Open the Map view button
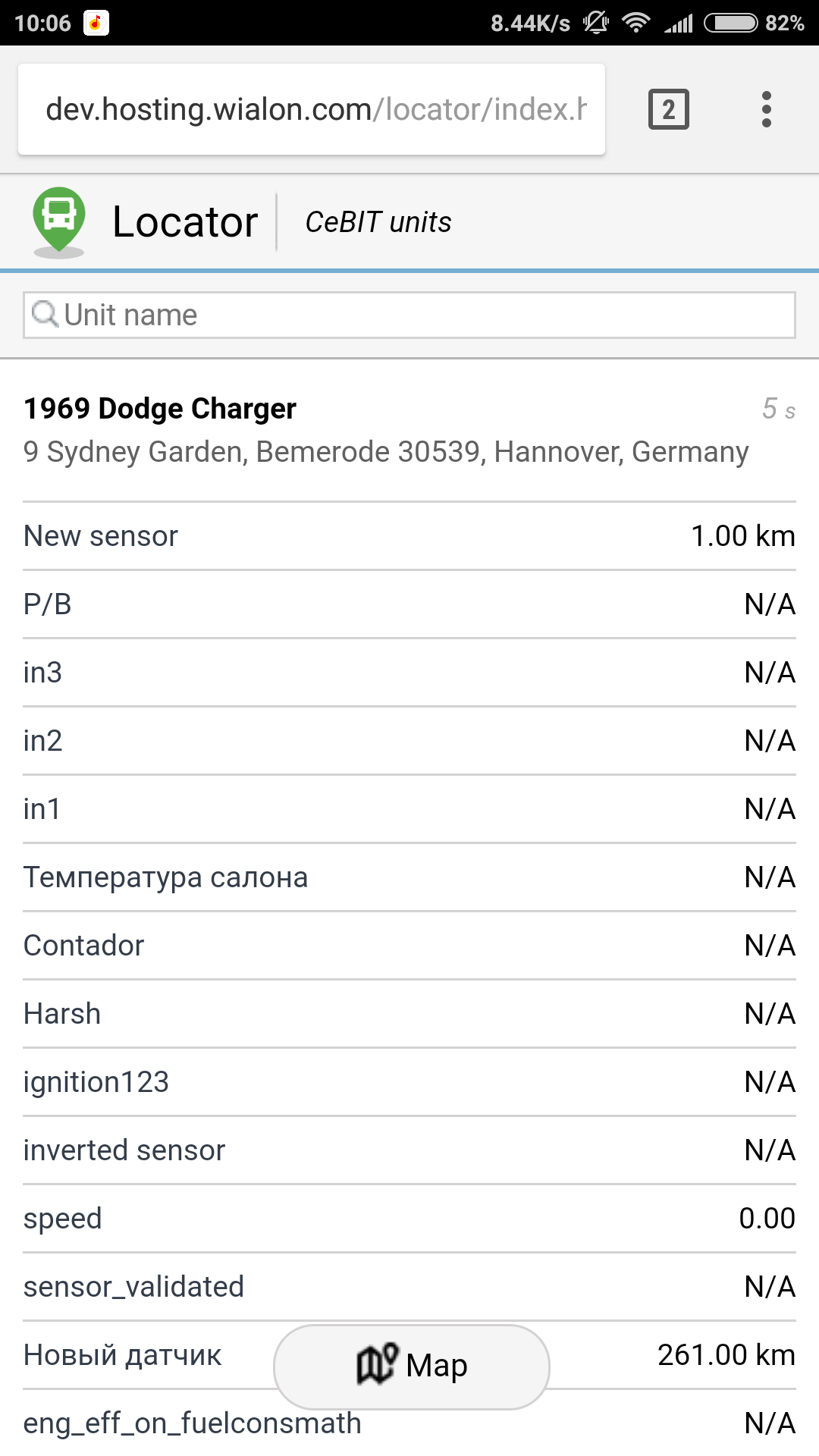The width and height of the screenshot is (819, 1456). pyautogui.click(x=412, y=1367)
